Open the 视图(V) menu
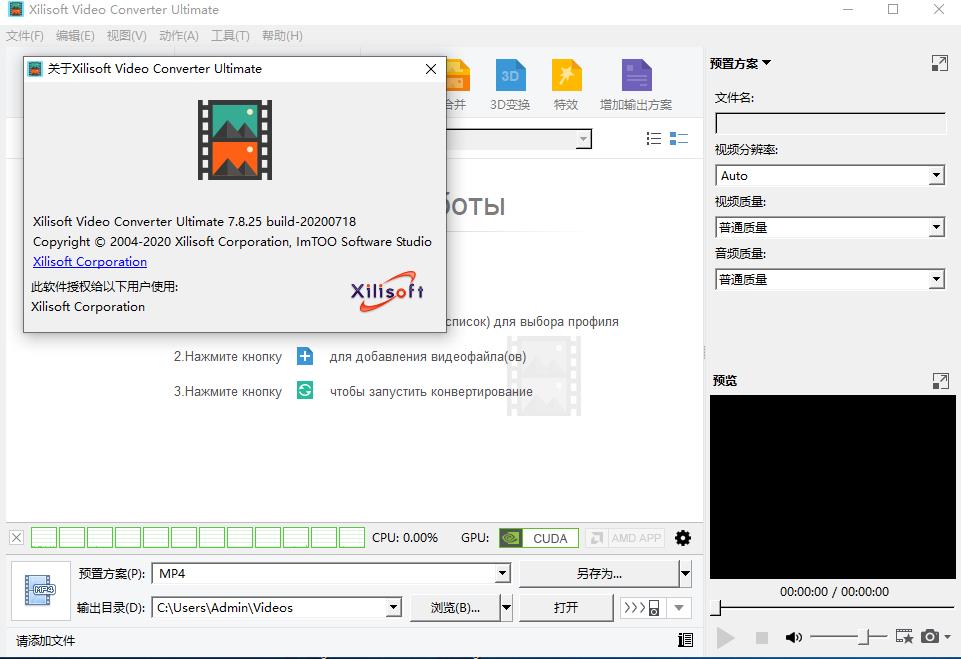This screenshot has height=659, width=961. point(127,36)
